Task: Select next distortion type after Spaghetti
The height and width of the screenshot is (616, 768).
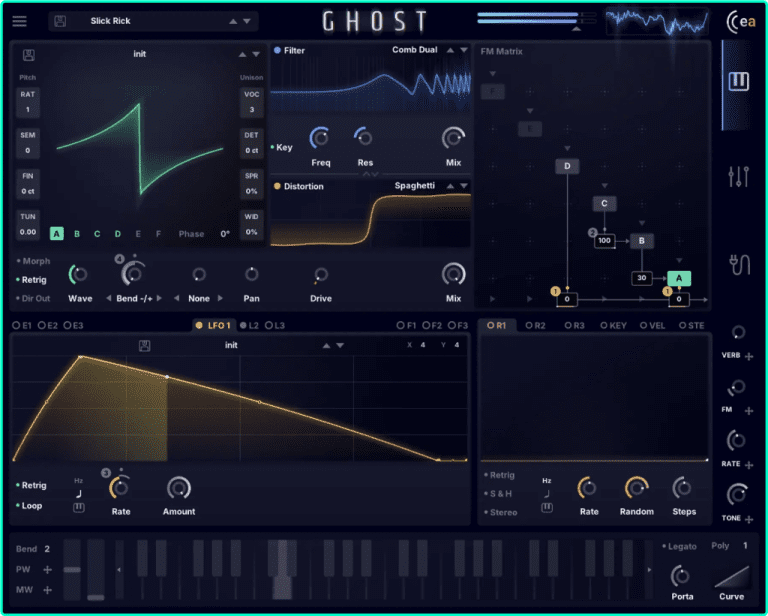Action: [464, 186]
